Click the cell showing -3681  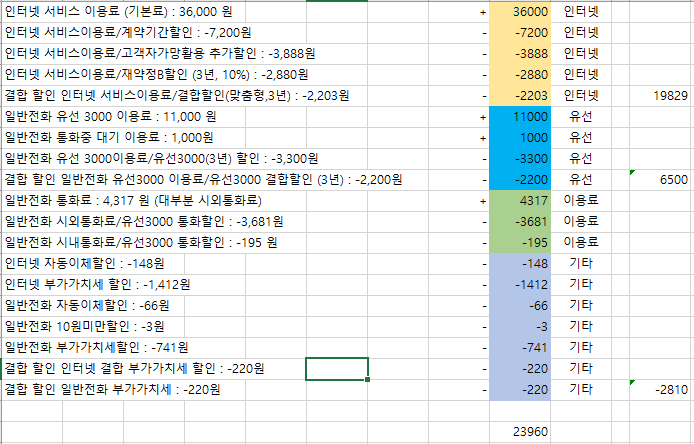520,221
